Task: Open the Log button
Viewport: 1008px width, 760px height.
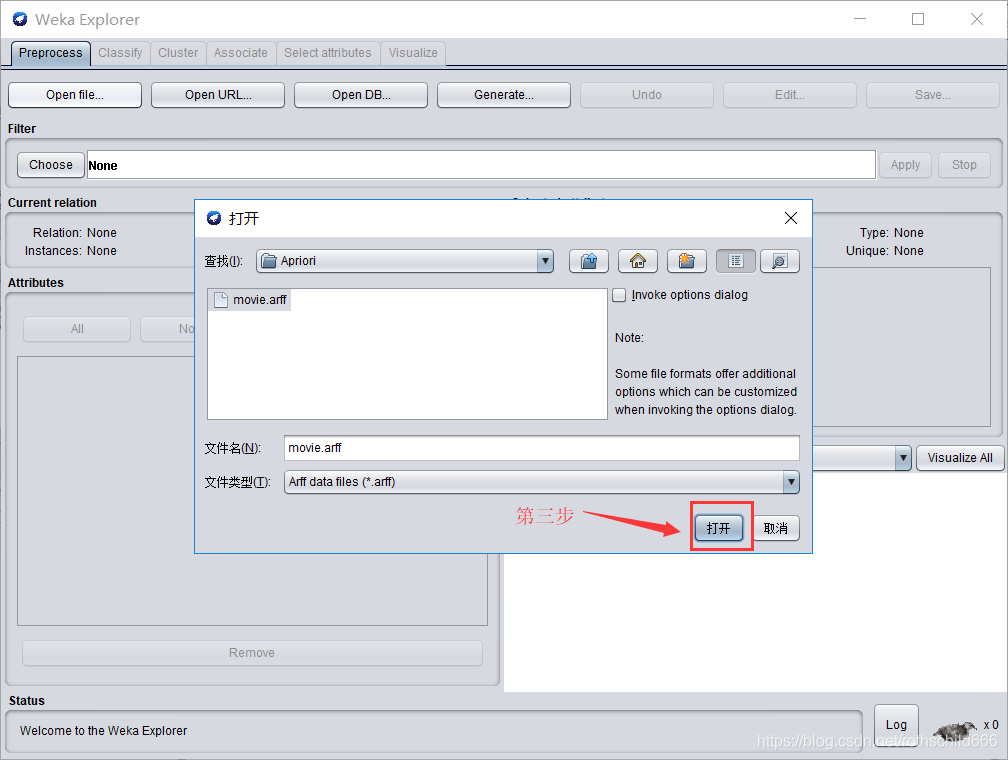Action: click(896, 725)
